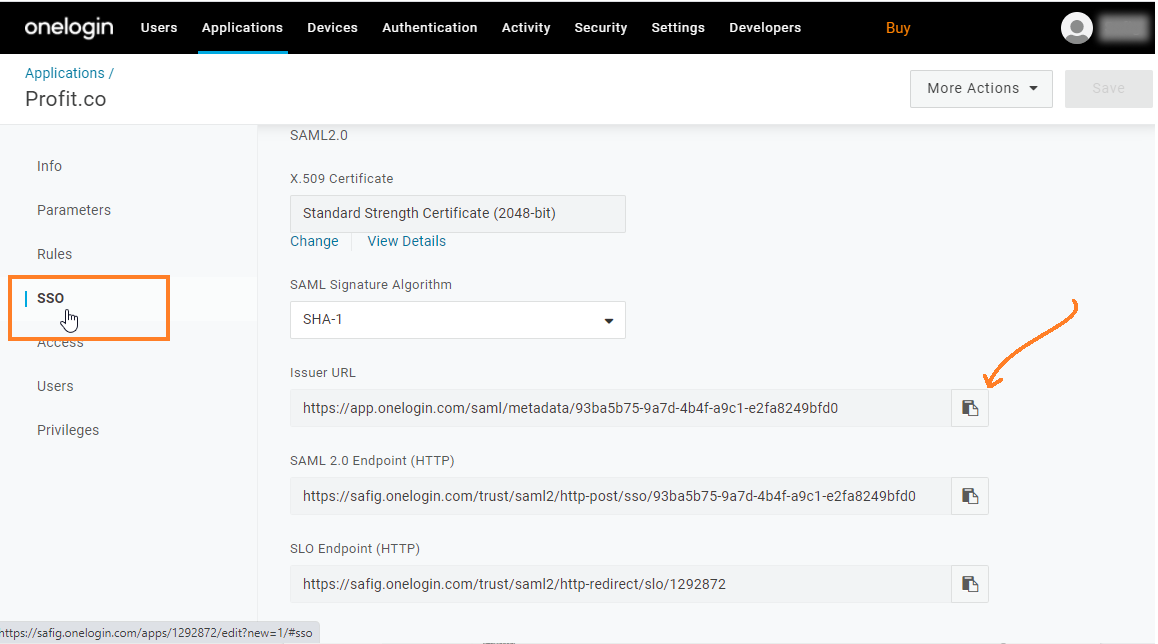Go to the OneLogin home logo
This screenshot has width=1158, height=644.
click(x=69, y=27)
